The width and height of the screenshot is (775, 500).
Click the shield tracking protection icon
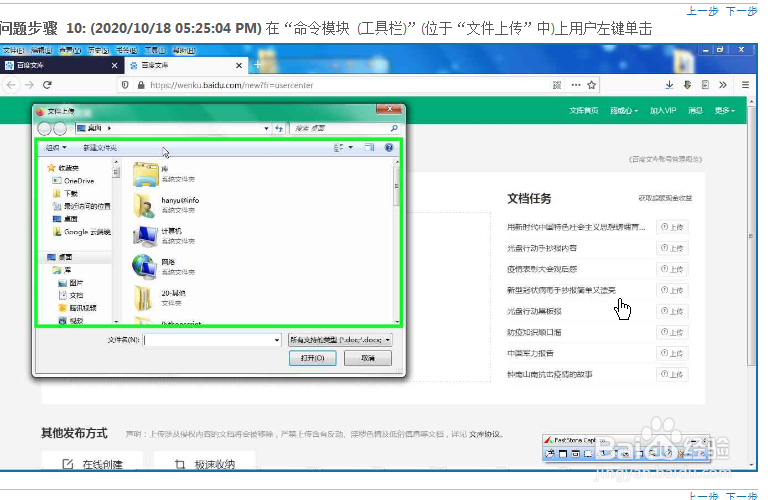(x=125, y=85)
